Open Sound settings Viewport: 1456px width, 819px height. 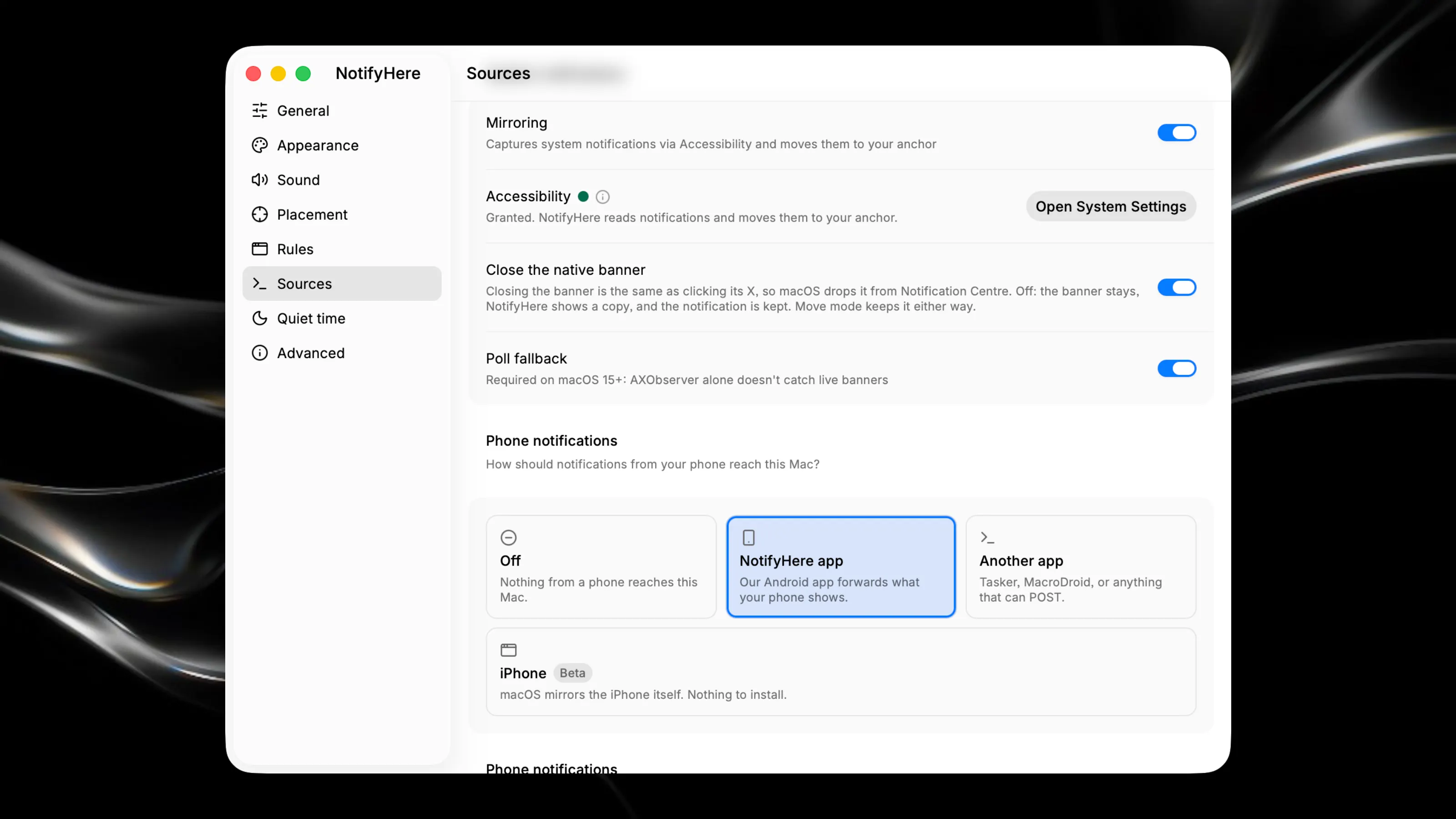coord(342,180)
